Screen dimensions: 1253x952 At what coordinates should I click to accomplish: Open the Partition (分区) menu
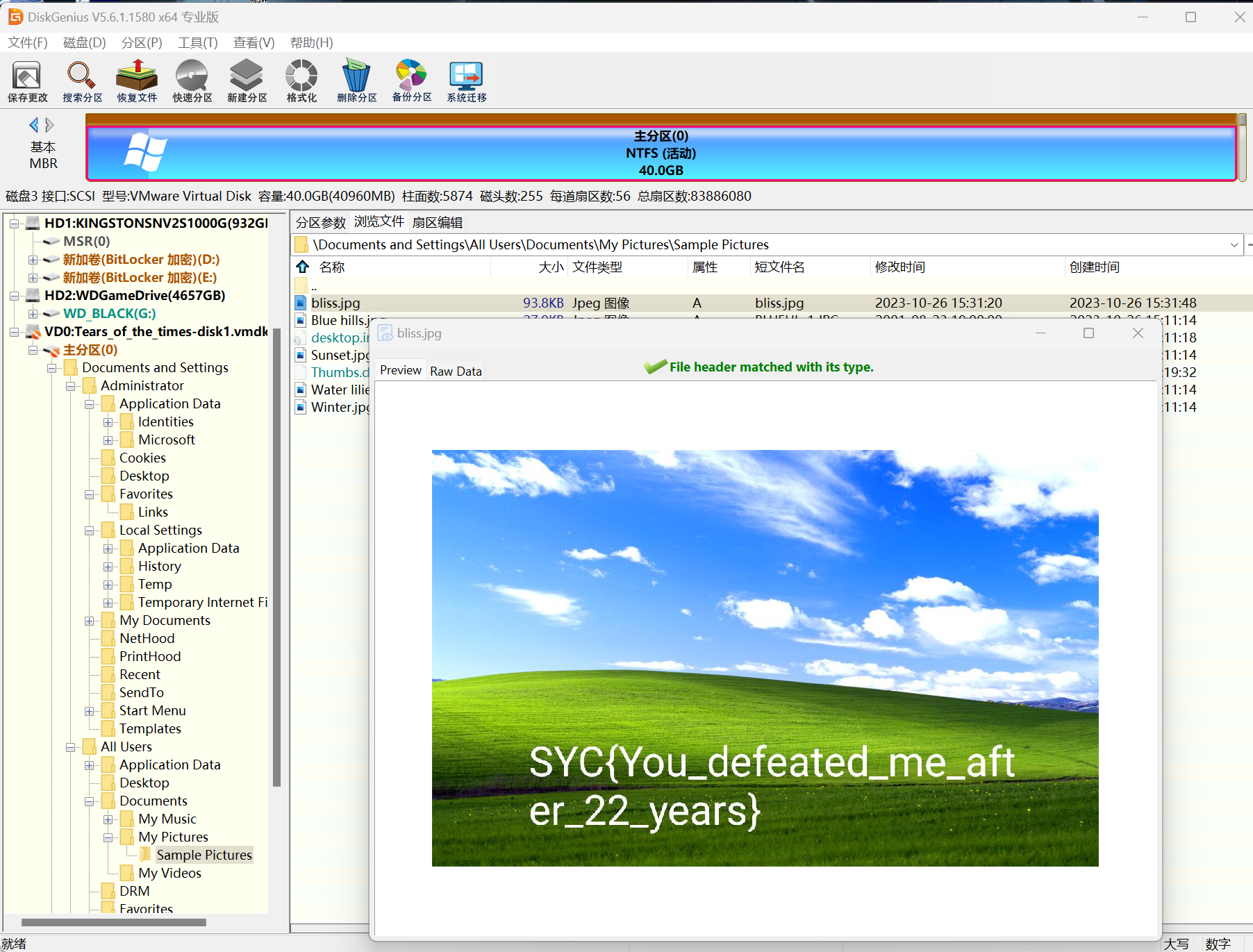point(142,42)
